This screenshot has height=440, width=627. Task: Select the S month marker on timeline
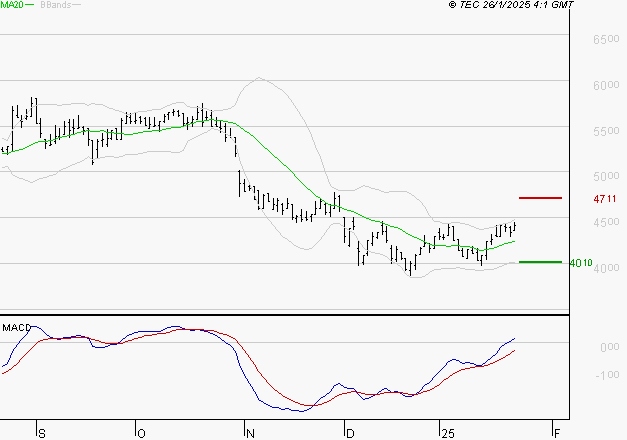tap(42, 433)
